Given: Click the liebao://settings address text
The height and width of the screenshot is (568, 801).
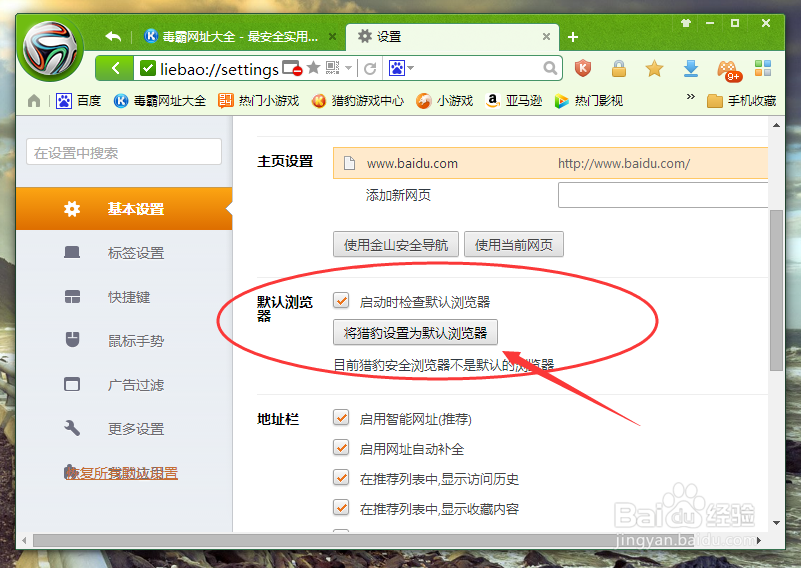Looking at the screenshot, I should tap(219, 68).
